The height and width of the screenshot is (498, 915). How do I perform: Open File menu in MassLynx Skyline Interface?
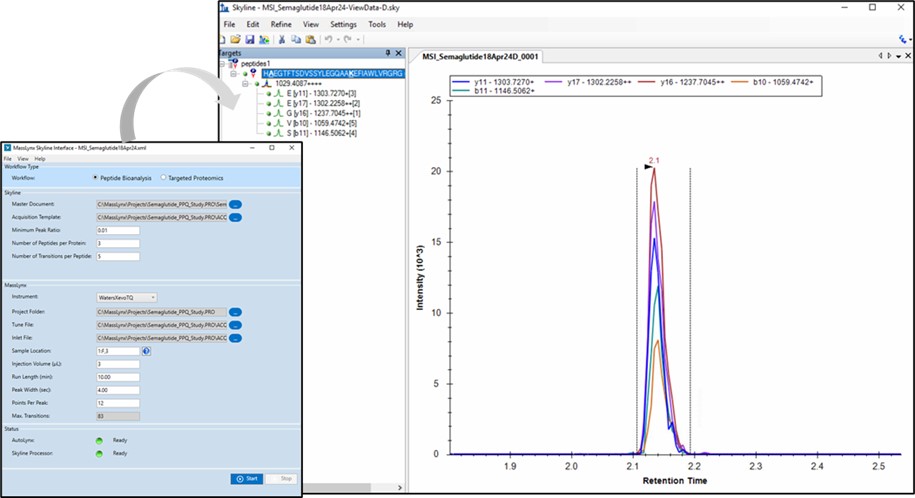coord(8,159)
